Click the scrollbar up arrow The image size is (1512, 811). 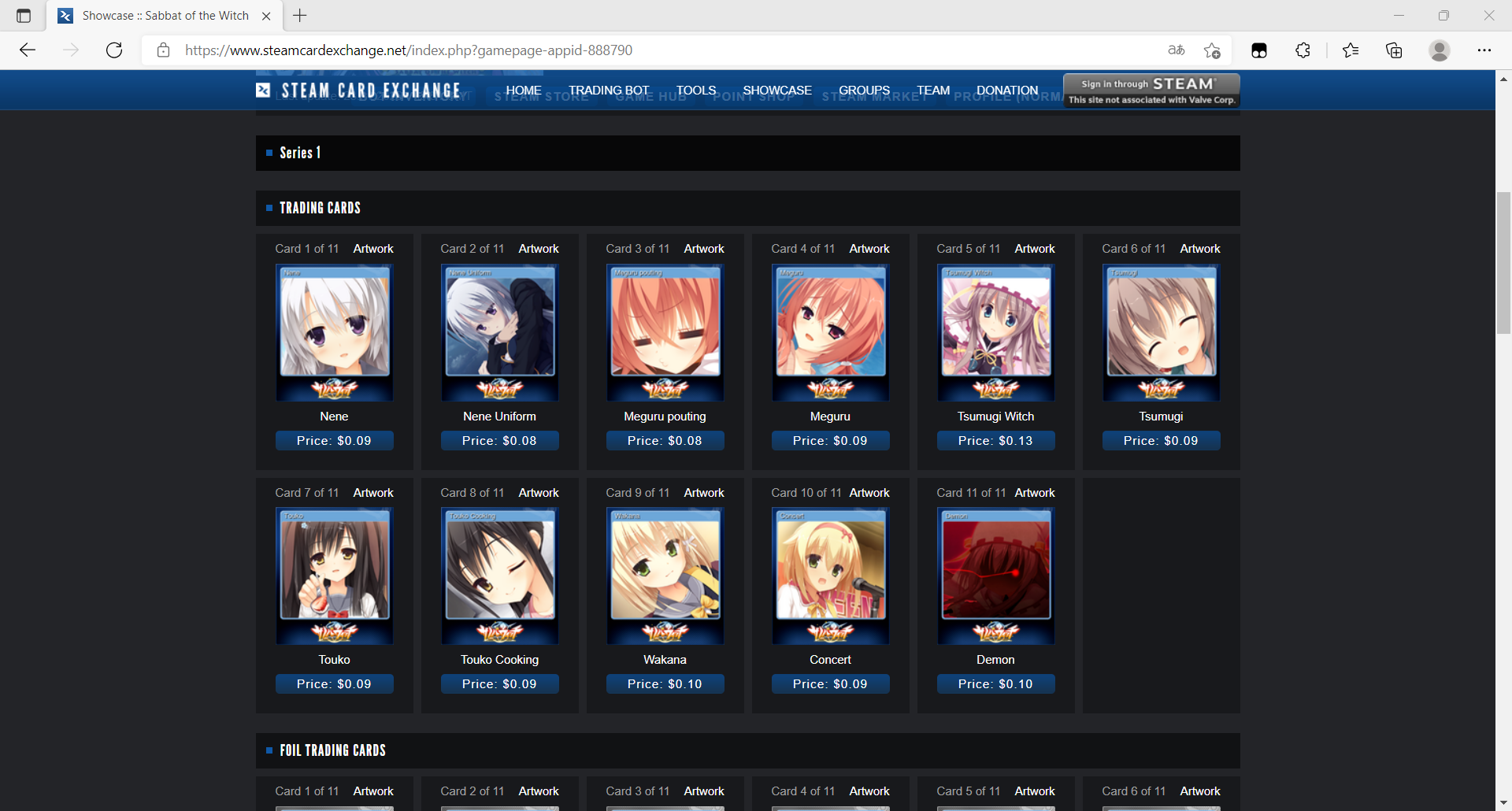coord(1503,79)
